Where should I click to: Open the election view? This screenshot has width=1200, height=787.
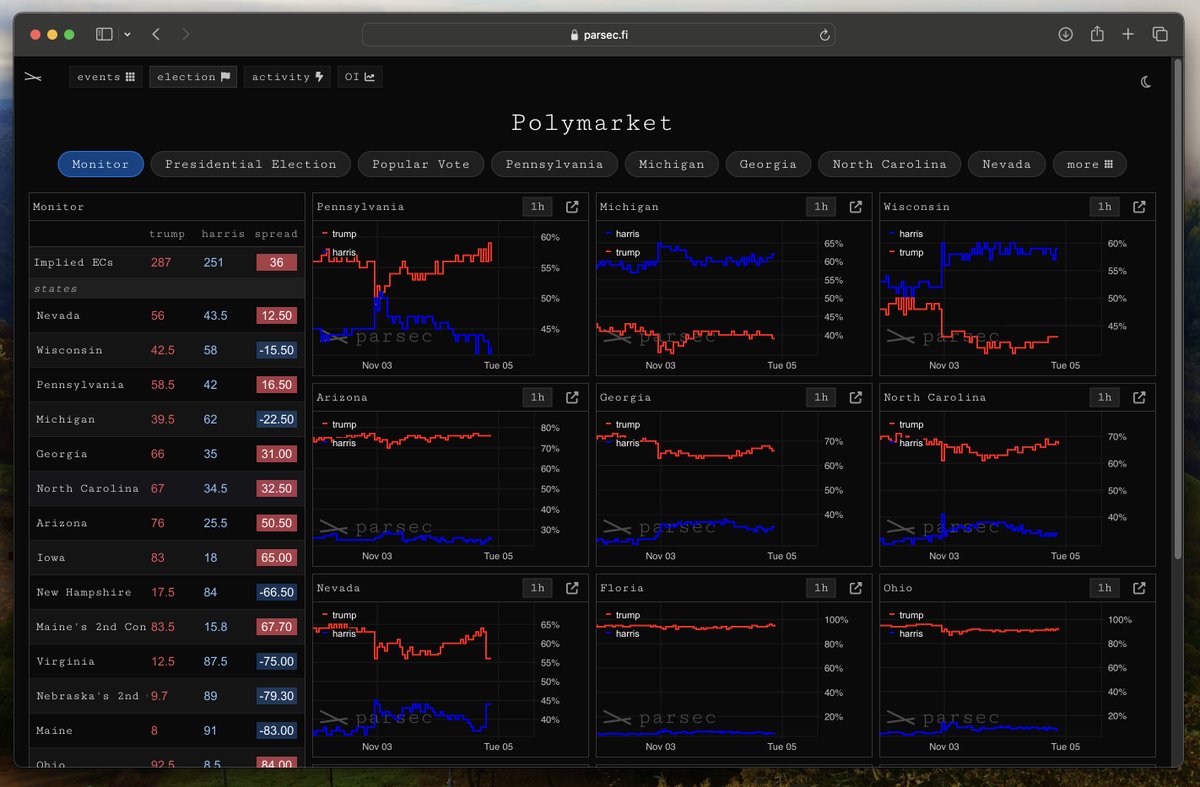(193, 77)
